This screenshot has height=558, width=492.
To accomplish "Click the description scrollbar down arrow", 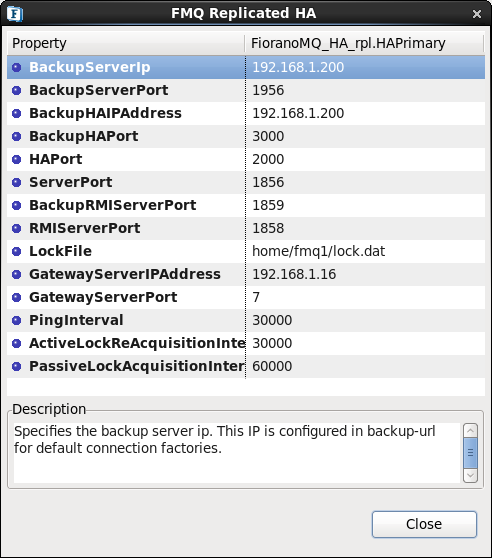I will 470,475.
